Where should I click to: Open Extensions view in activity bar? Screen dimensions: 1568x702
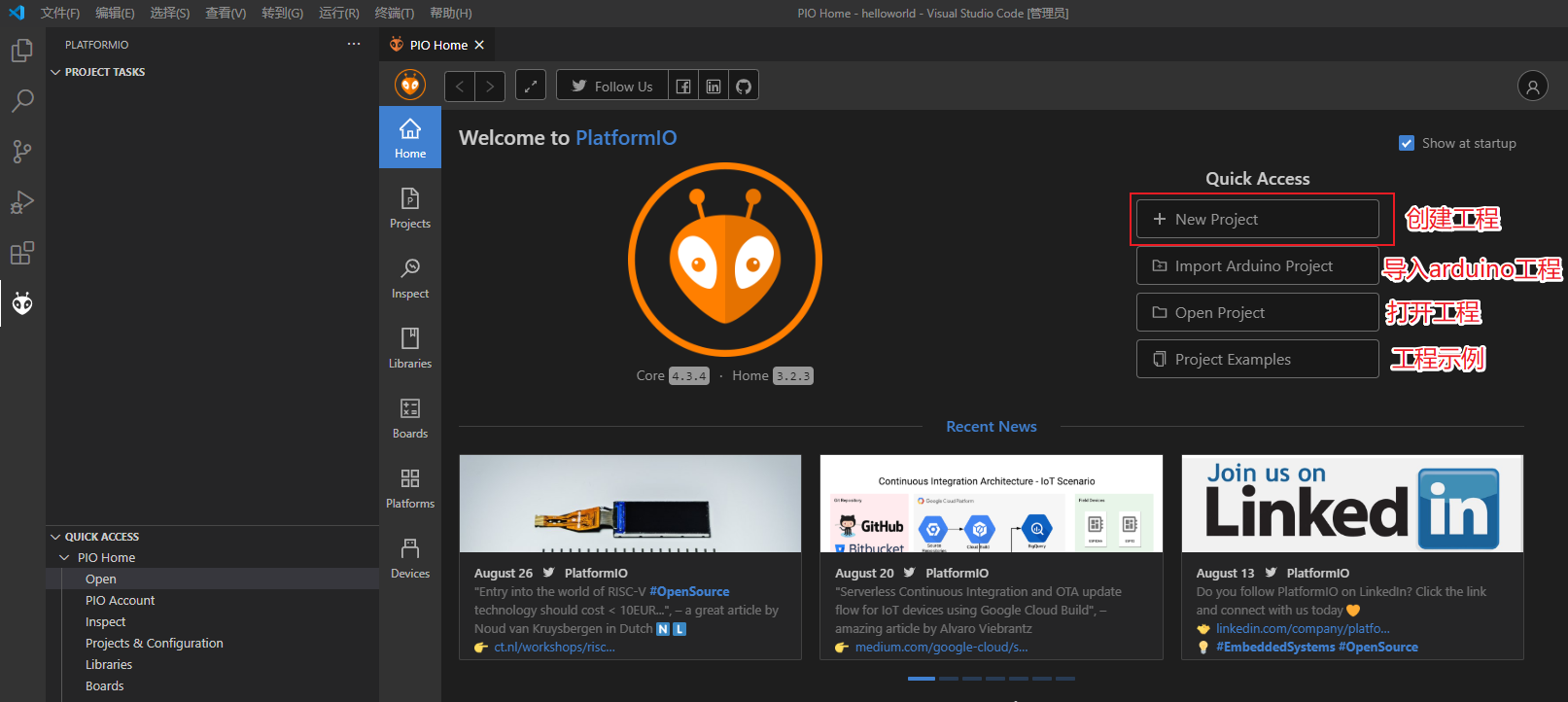click(x=22, y=254)
